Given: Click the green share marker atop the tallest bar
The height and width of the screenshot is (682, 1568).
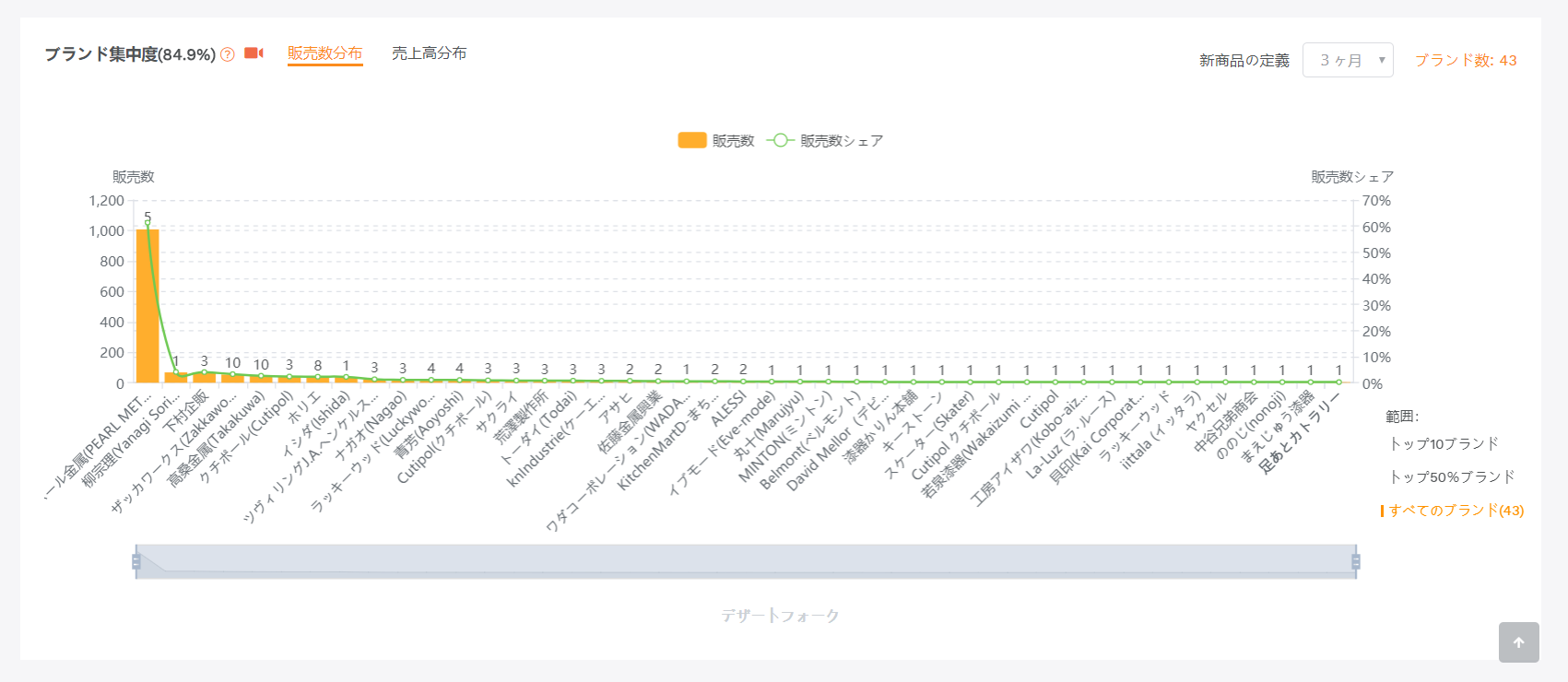Looking at the screenshot, I should point(147,222).
